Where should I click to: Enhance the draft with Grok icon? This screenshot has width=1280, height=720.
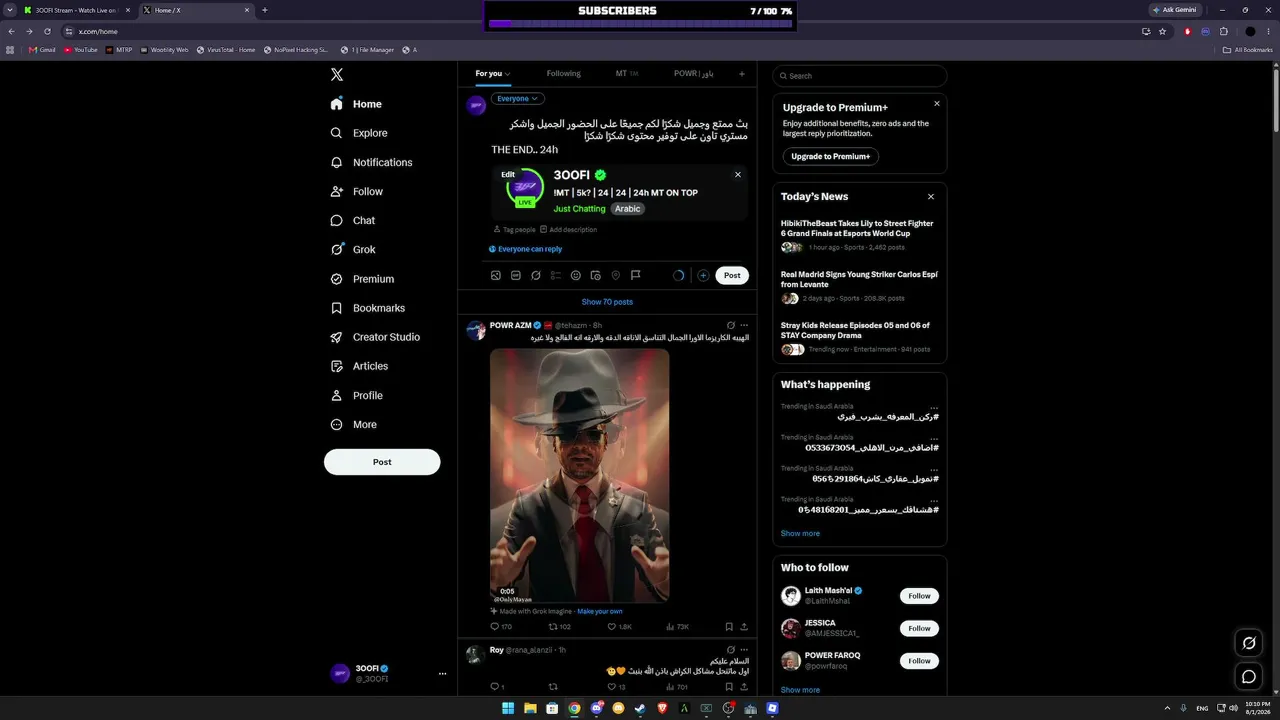pos(536,275)
